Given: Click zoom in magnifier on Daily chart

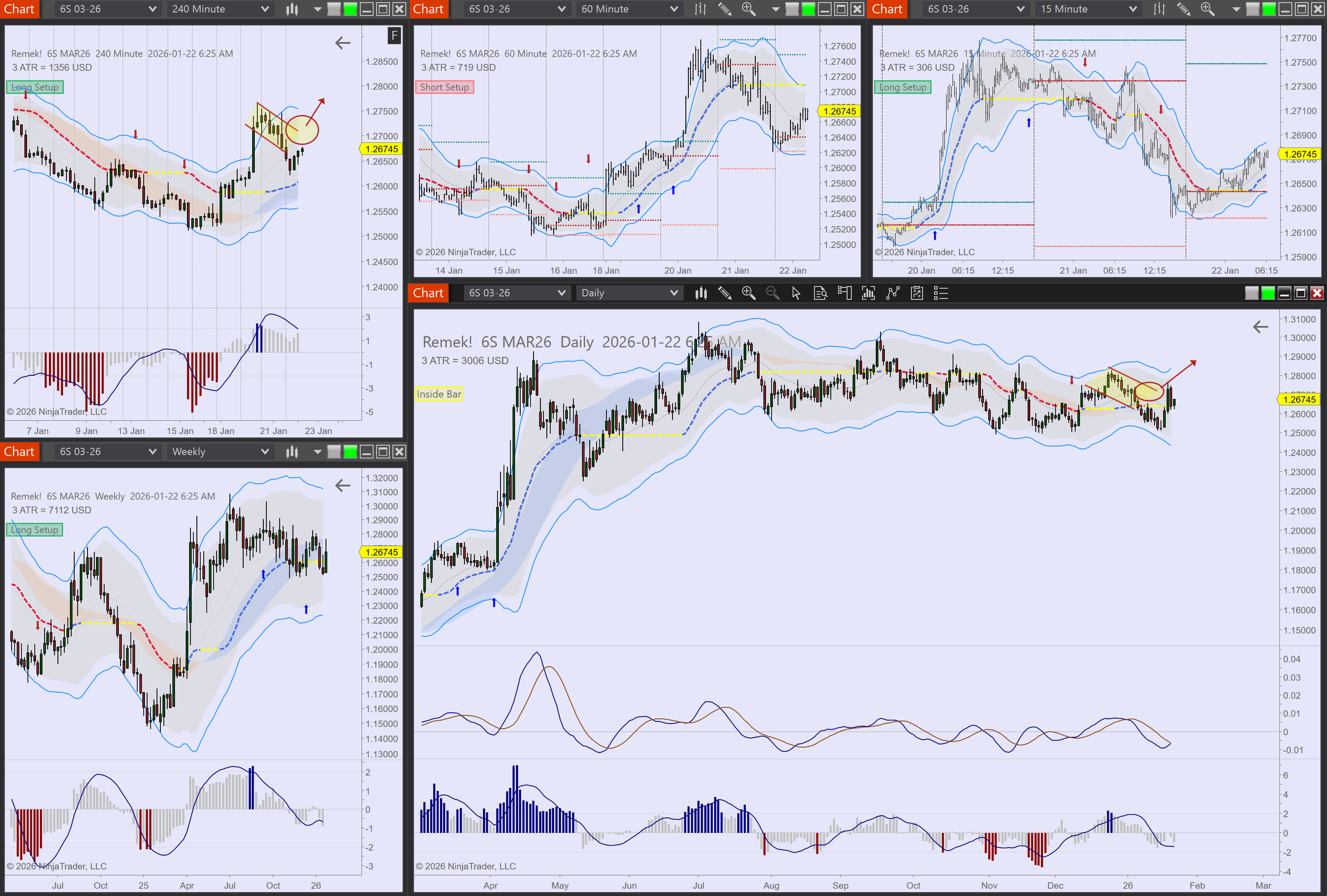Looking at the screenshot, I should (748, 293).
